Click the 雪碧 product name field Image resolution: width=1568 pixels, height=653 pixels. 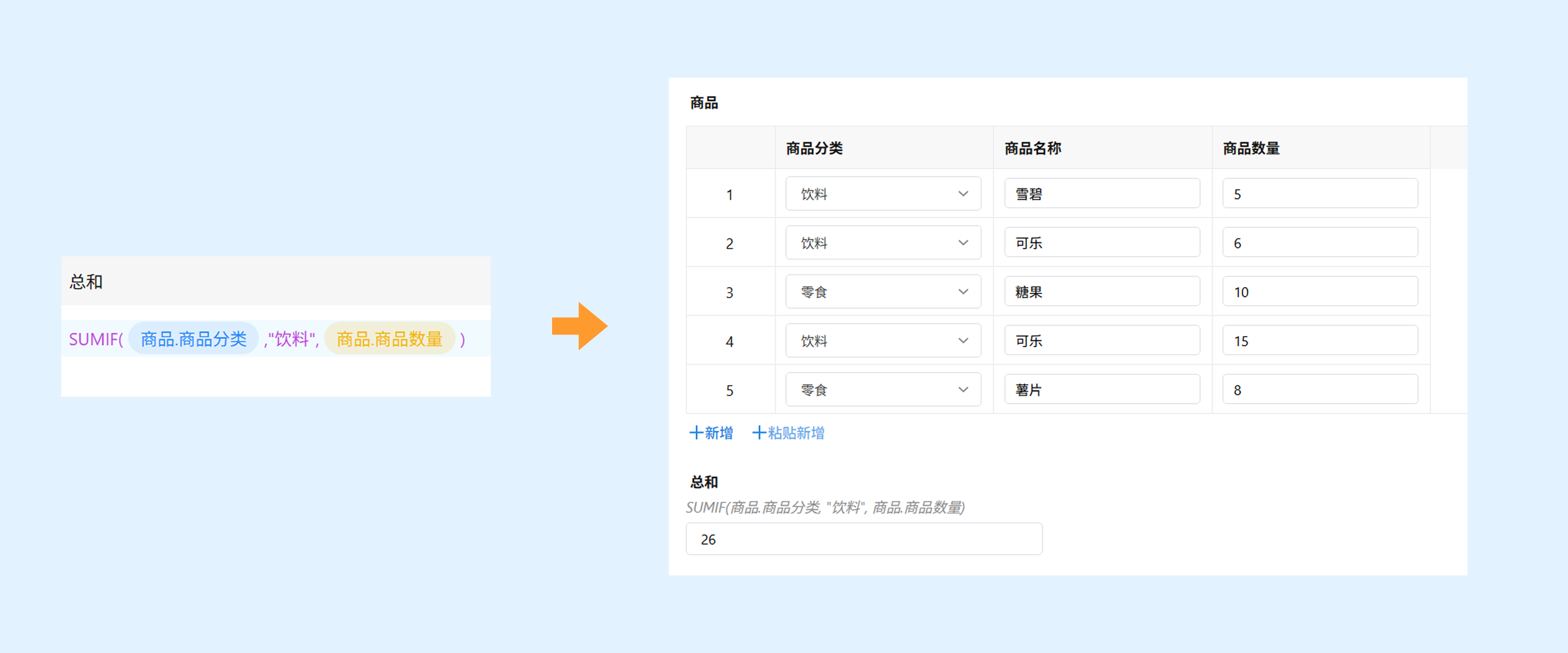pyautogui.click(x=1102, y=194)
